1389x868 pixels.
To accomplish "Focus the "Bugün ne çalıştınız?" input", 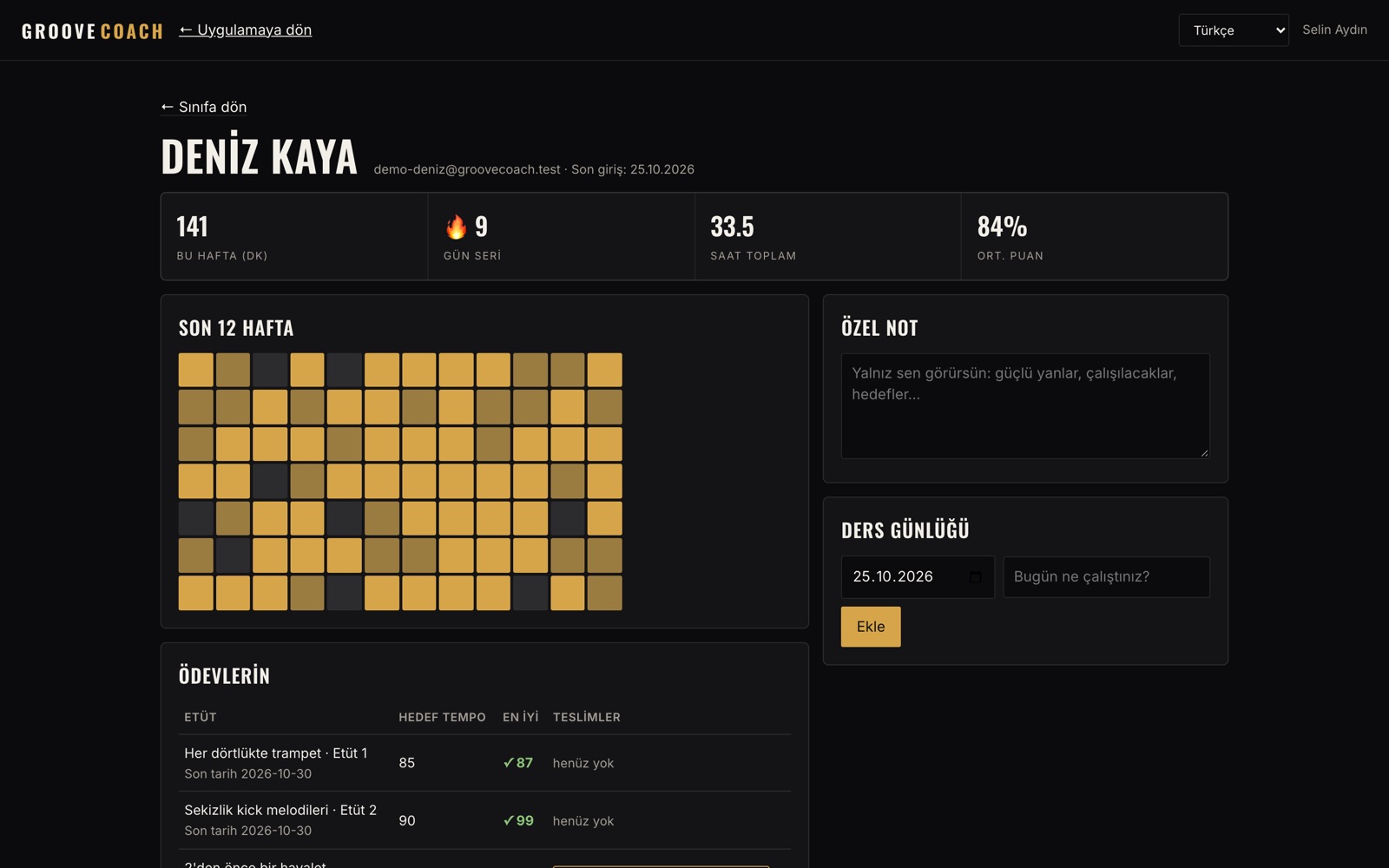I will click(1106, 577).
